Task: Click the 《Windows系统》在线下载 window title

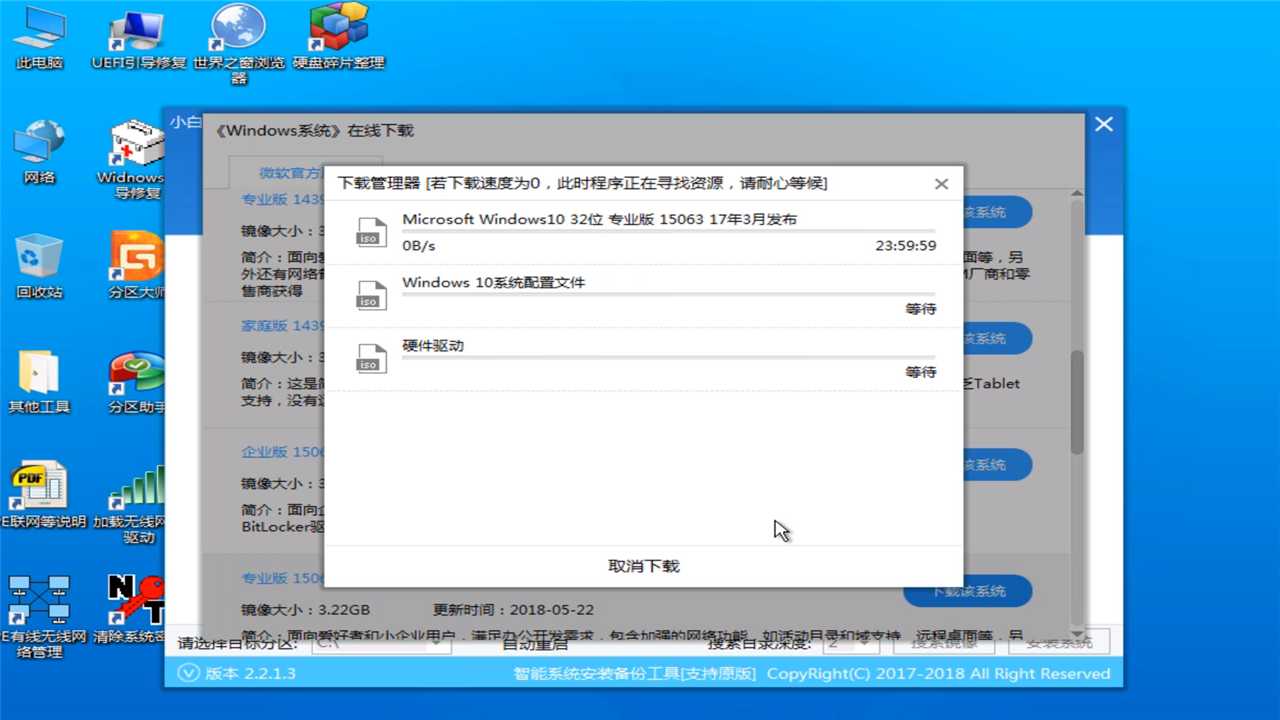Action: point(314,131)
